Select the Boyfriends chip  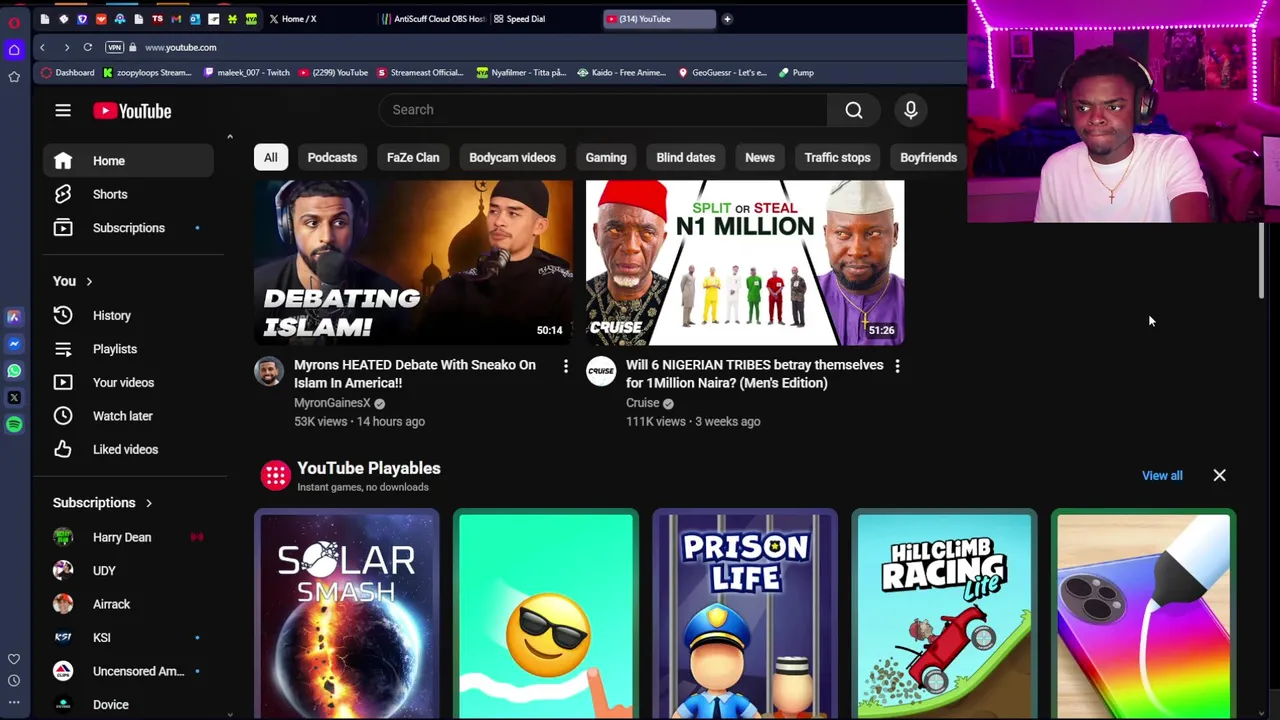point(928,157)
